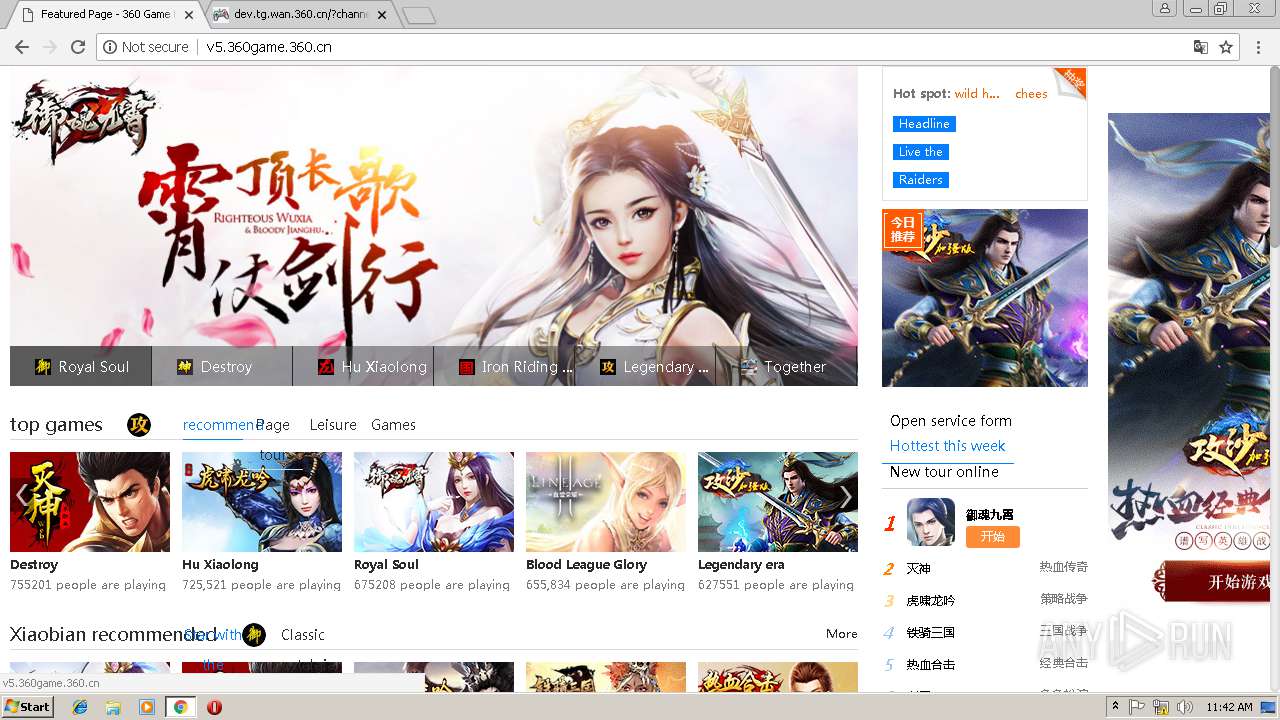Click the Live the tag
Screen dimensions: 1280x720
[920, 152]
